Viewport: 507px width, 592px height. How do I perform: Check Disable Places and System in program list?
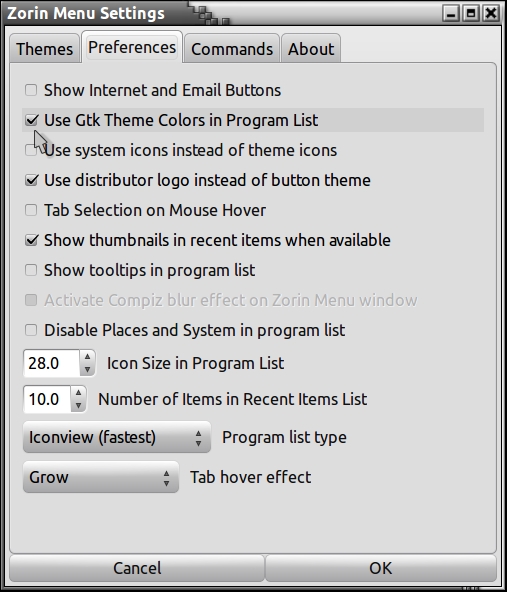coord(31,330)
